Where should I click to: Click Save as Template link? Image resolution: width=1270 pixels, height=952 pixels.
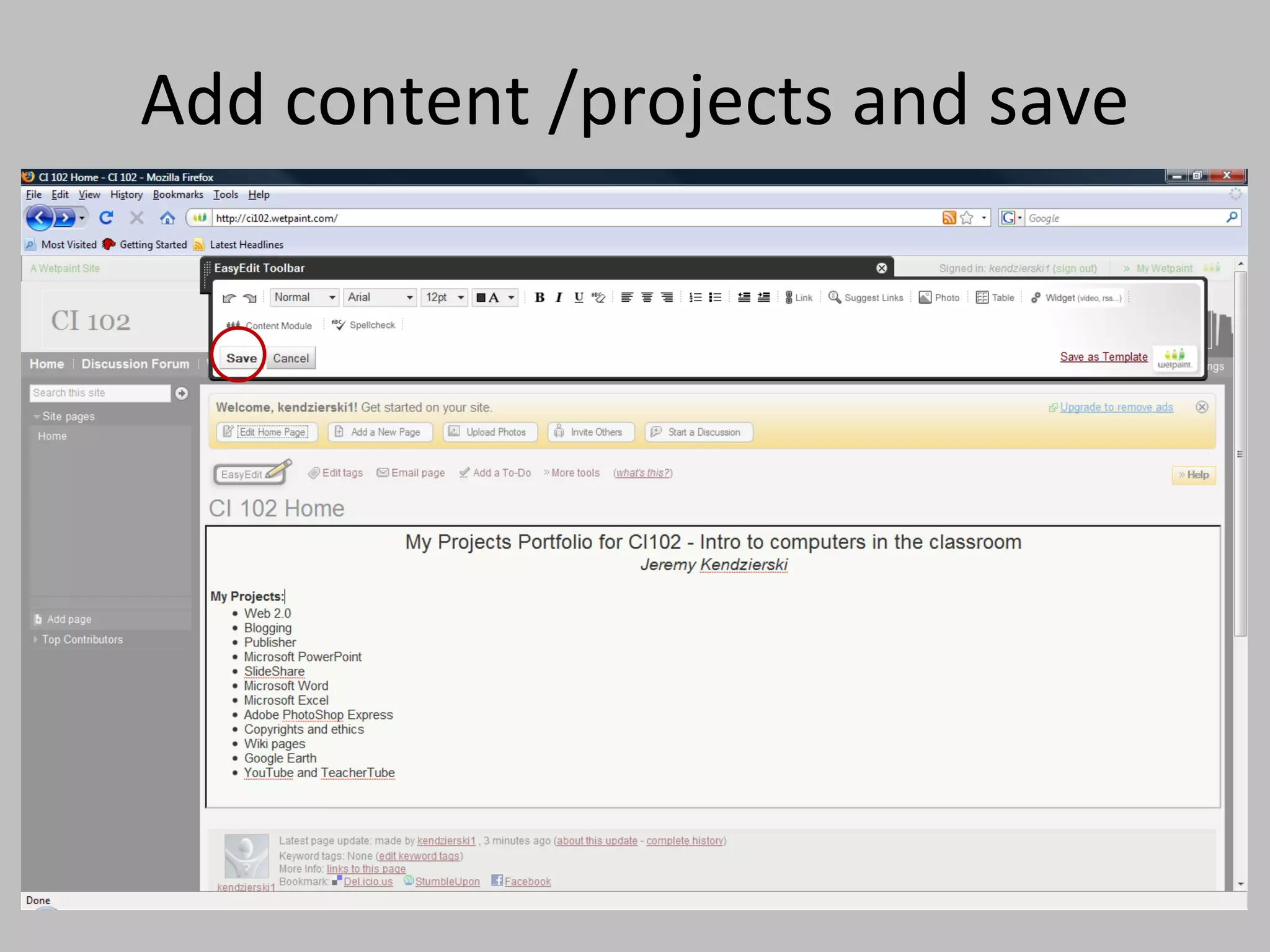[1103, 357]
